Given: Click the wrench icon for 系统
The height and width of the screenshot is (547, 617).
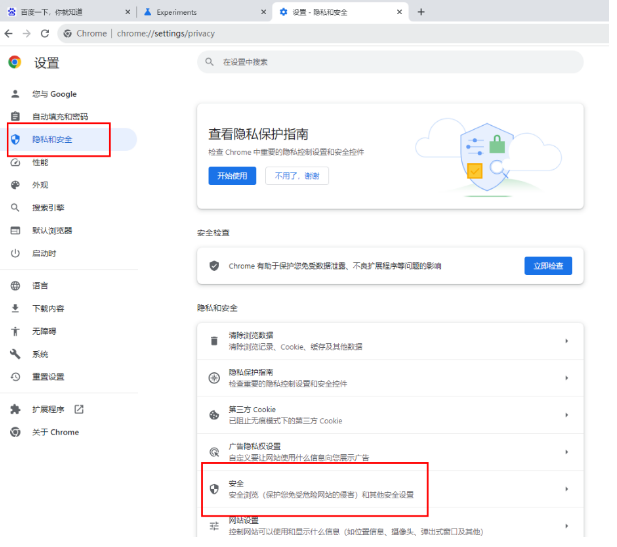Looking at the screenshot, I should click(15, 354).
